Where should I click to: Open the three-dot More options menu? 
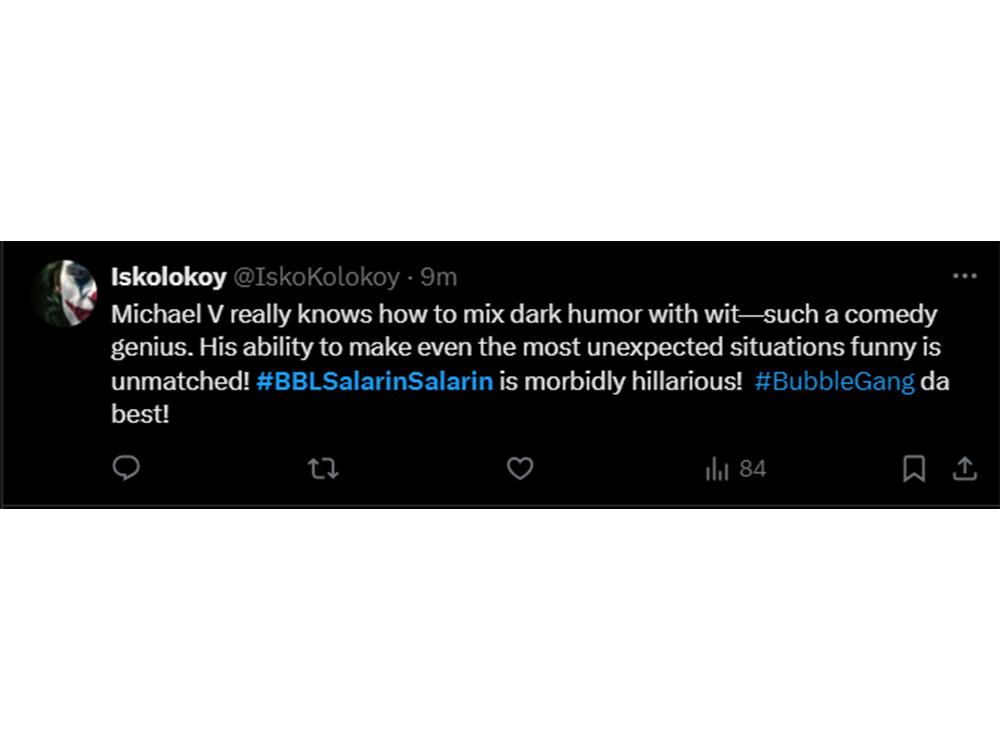click(x=964, y=276)
